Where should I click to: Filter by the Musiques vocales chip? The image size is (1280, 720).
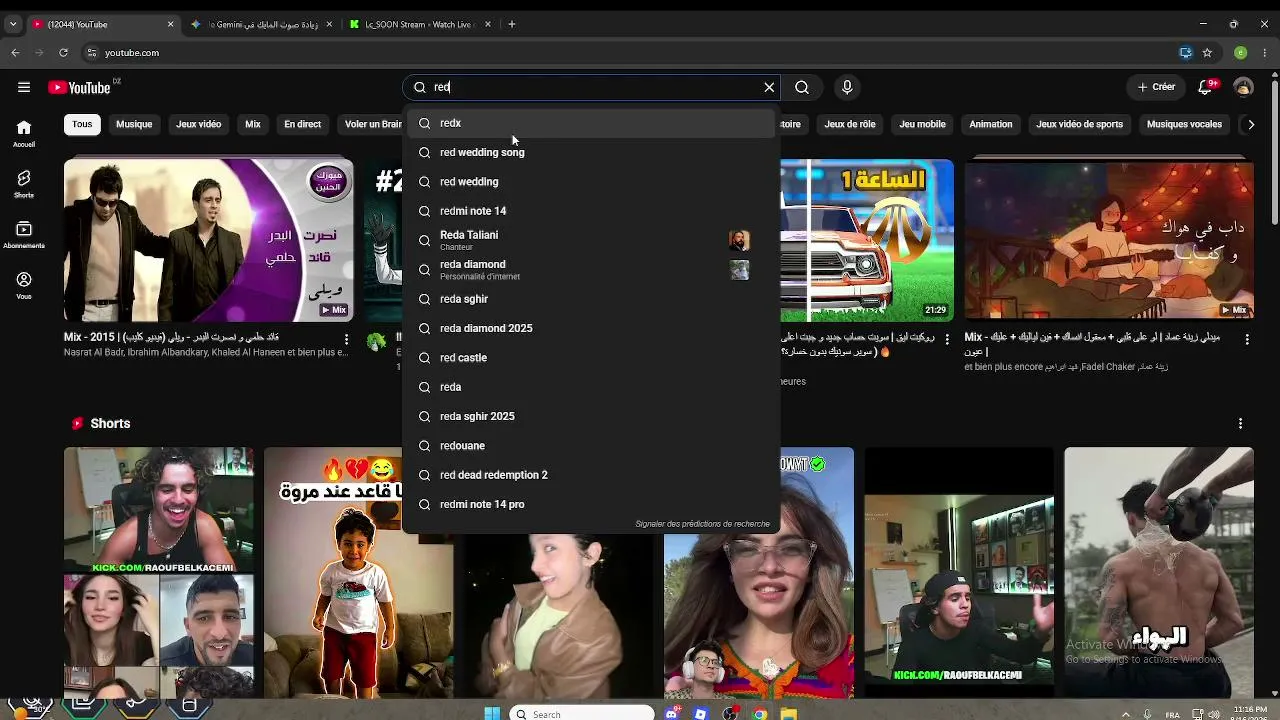coord(1184,124)
